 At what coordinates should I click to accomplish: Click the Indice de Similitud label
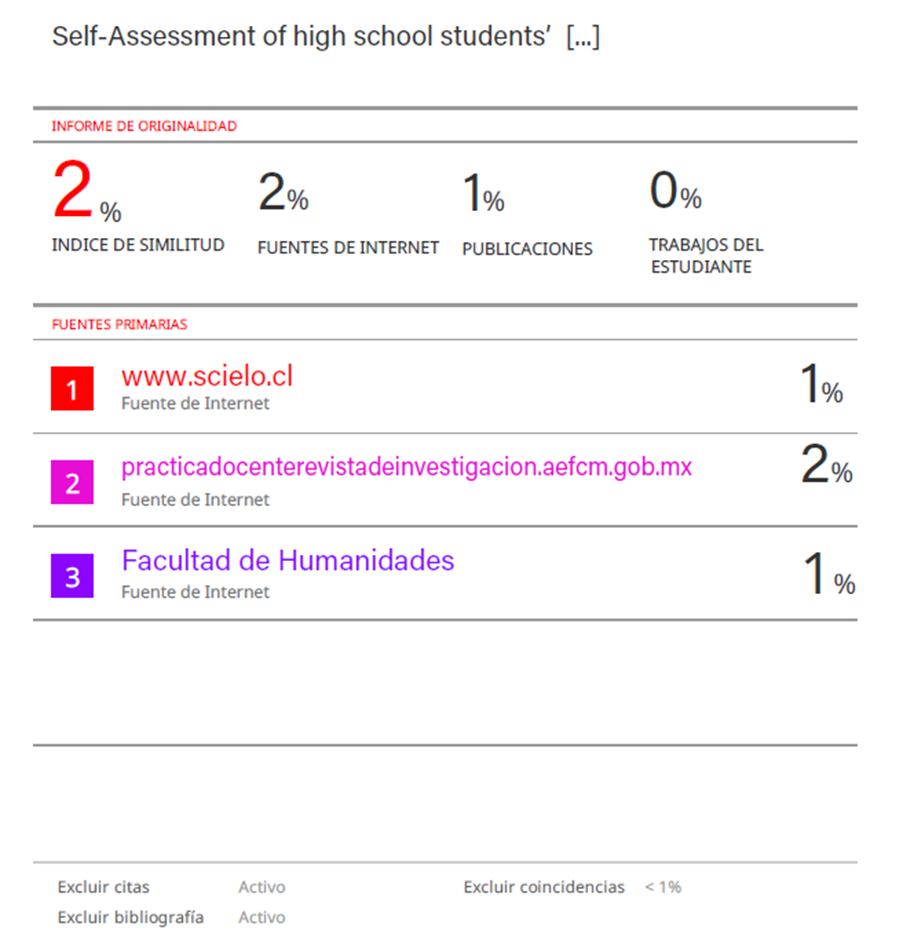138,245
